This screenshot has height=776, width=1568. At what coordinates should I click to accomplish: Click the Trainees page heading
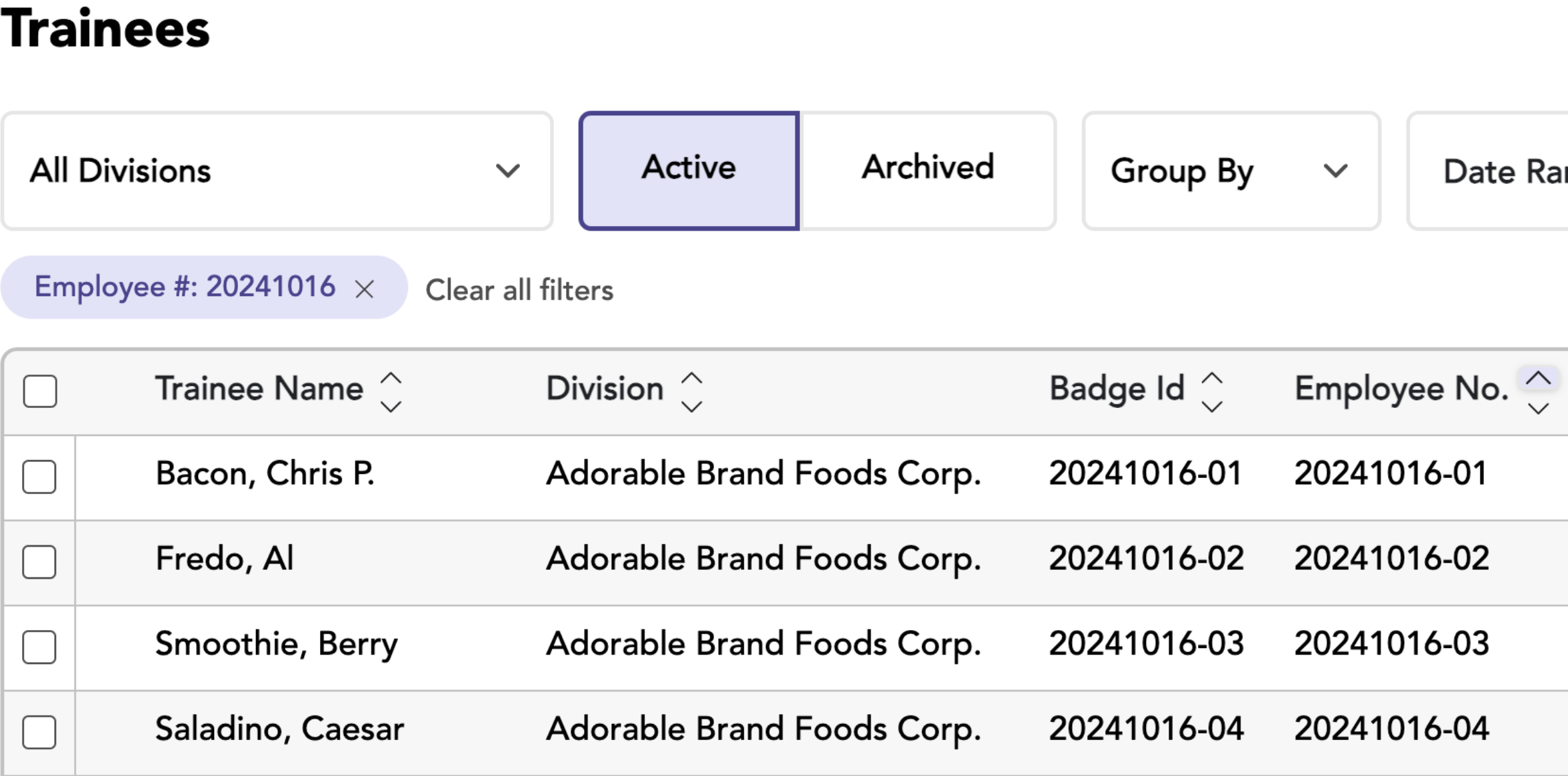105,29
